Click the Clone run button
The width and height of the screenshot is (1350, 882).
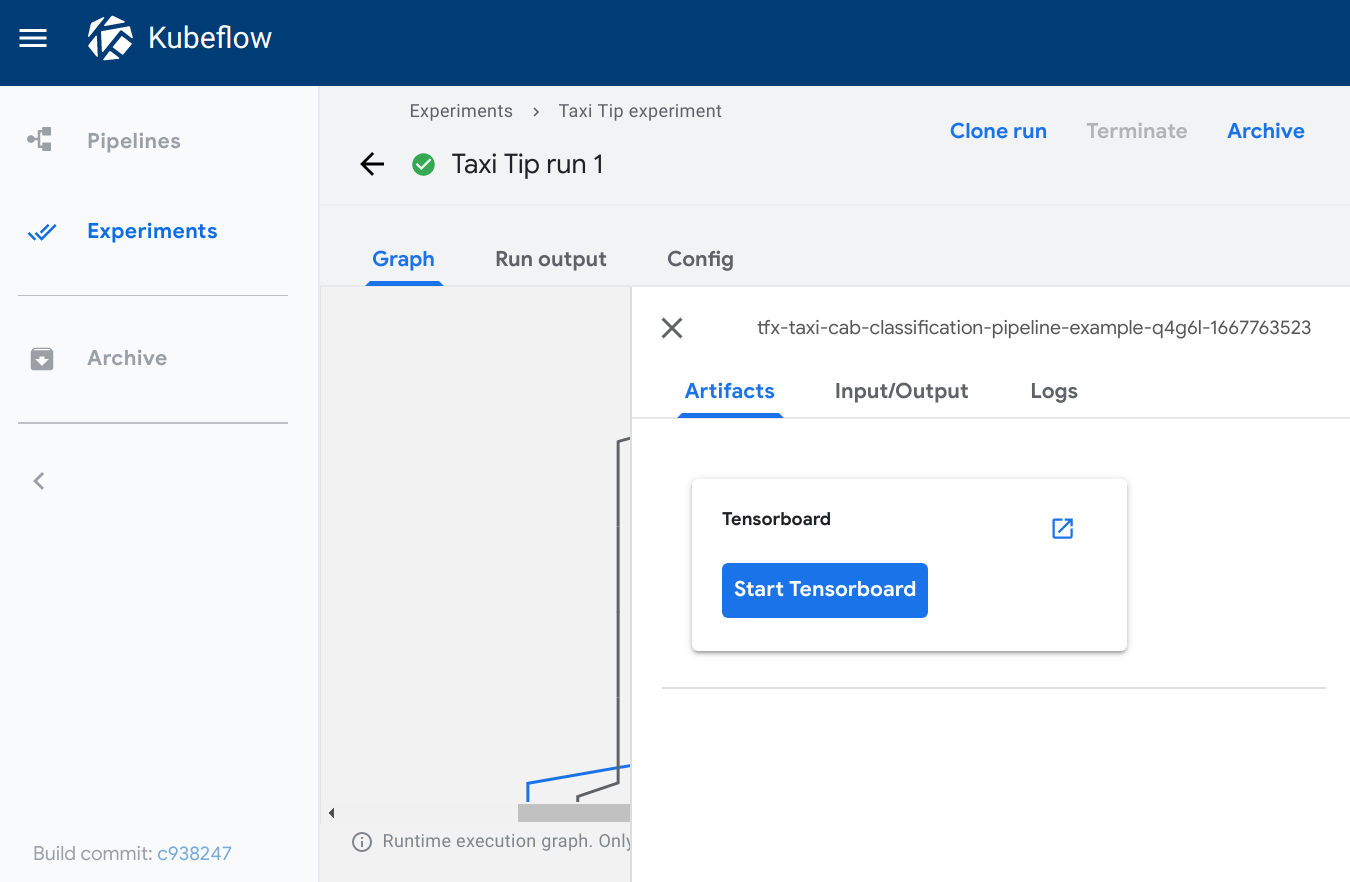[x=997, y=130]
